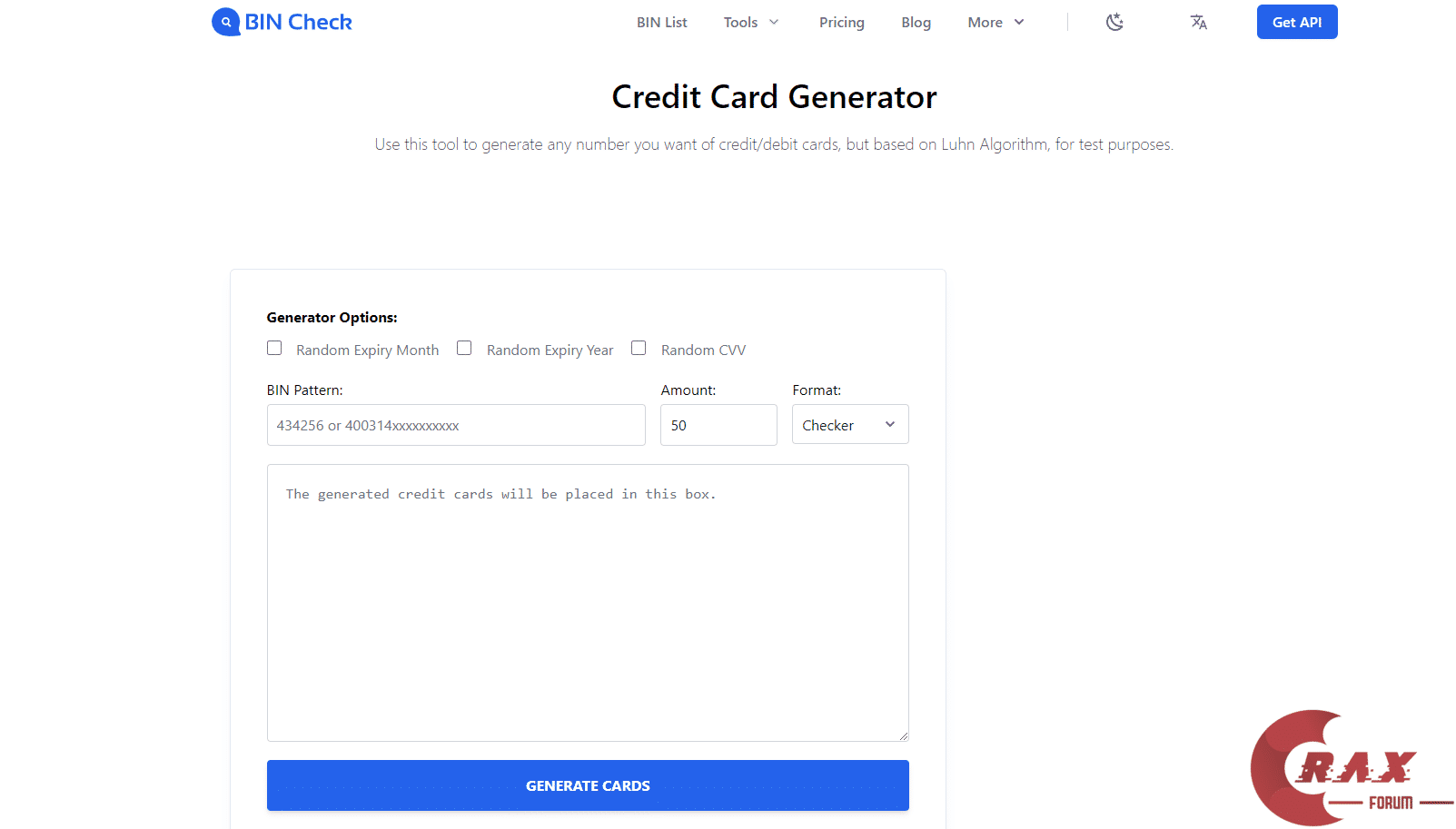Open the language translation icon

[1198, 22]
